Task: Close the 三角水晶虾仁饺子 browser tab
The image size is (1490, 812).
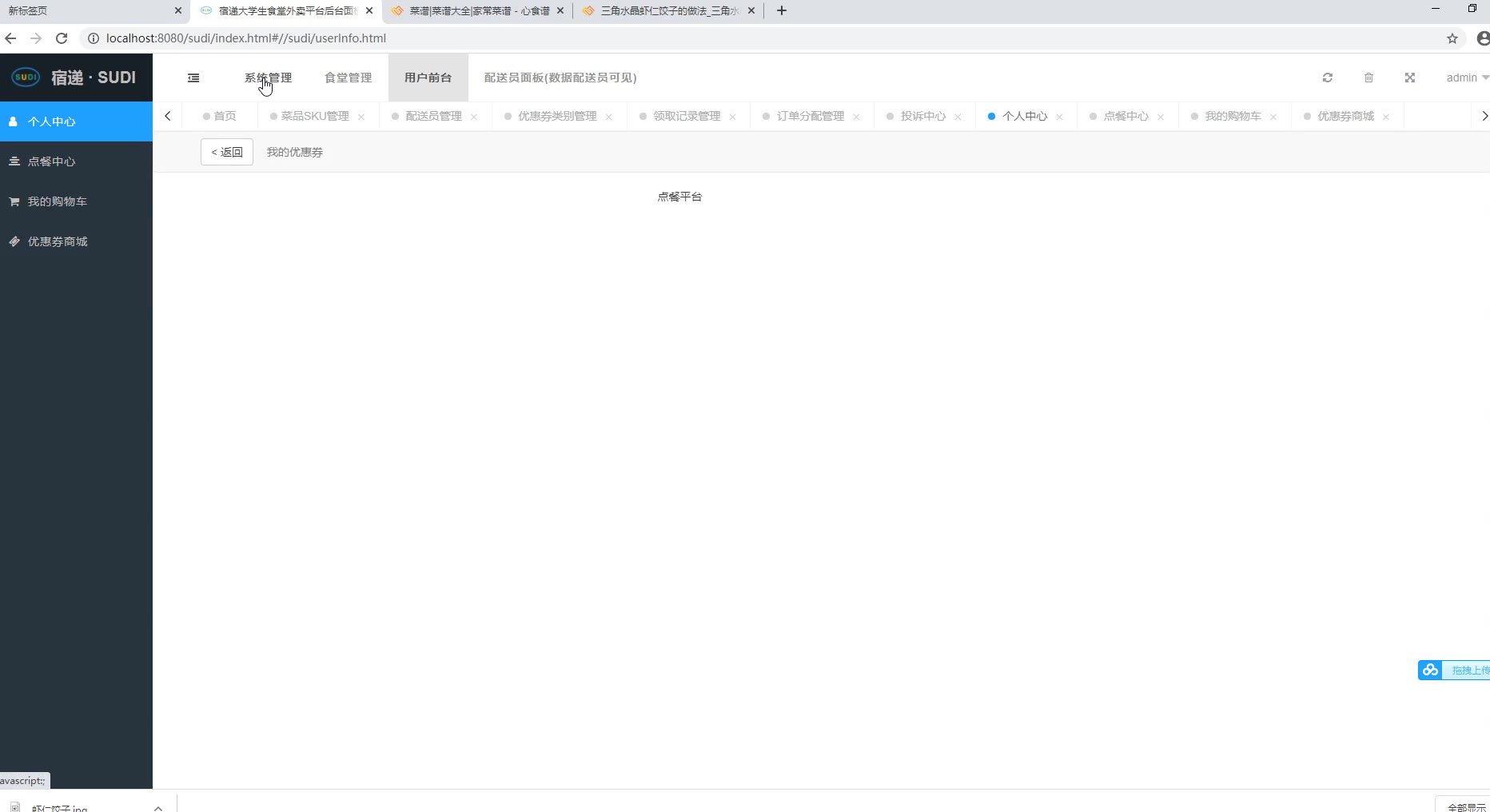Action: [x=751, y=10]
